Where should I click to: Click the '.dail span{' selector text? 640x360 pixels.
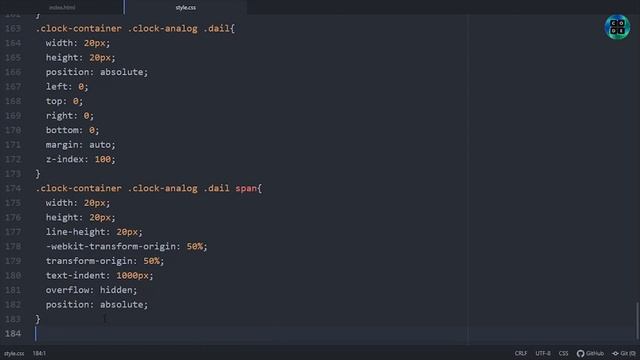[x=233, y=188]
